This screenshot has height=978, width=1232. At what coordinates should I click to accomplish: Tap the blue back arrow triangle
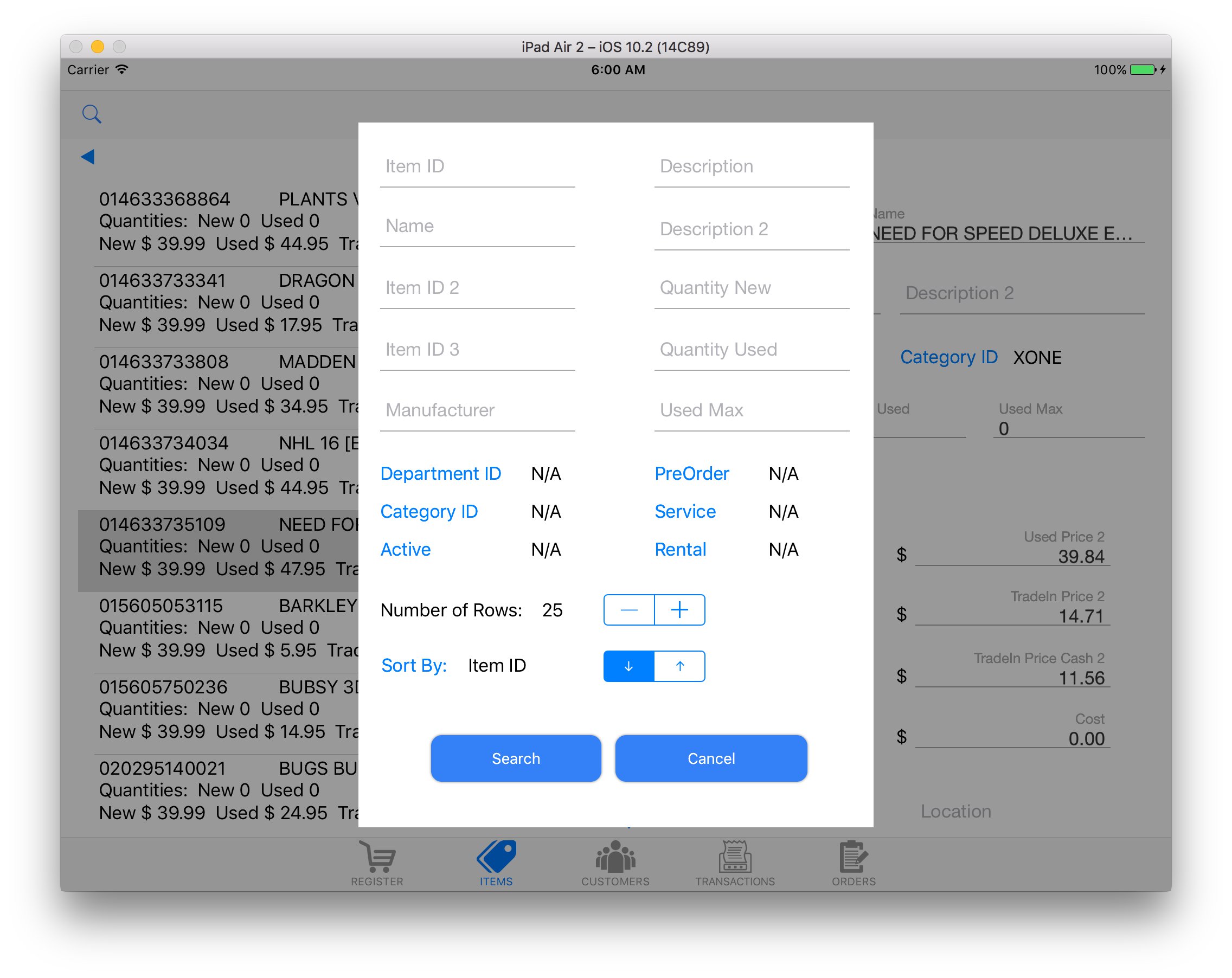(87, 156)
